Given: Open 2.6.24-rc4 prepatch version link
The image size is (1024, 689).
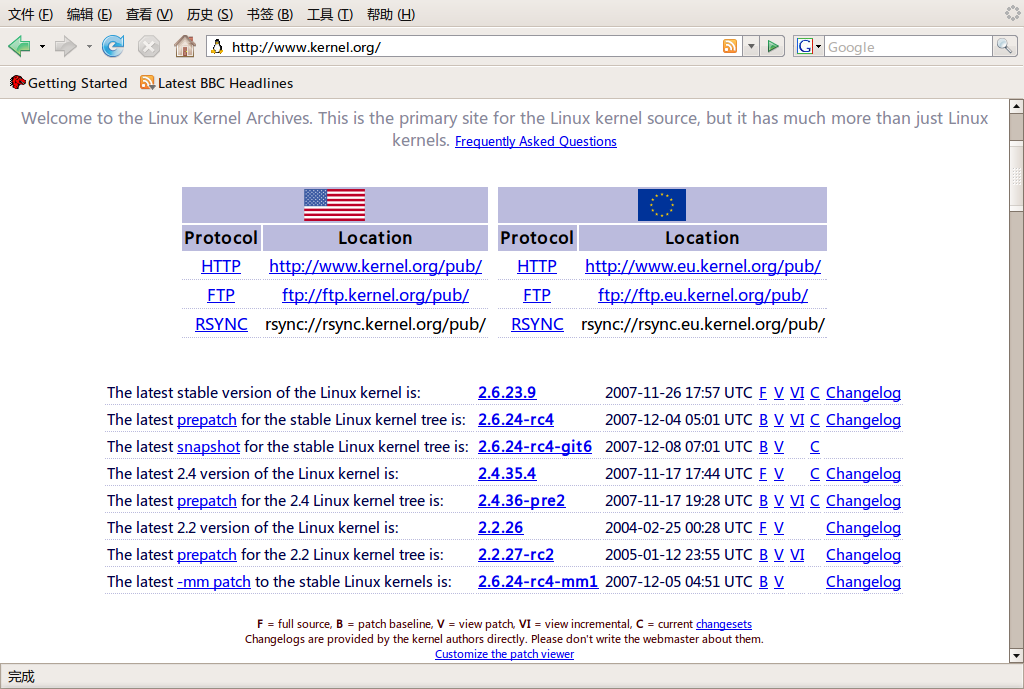Looking at the screenshot, I should tap(516, 419).
